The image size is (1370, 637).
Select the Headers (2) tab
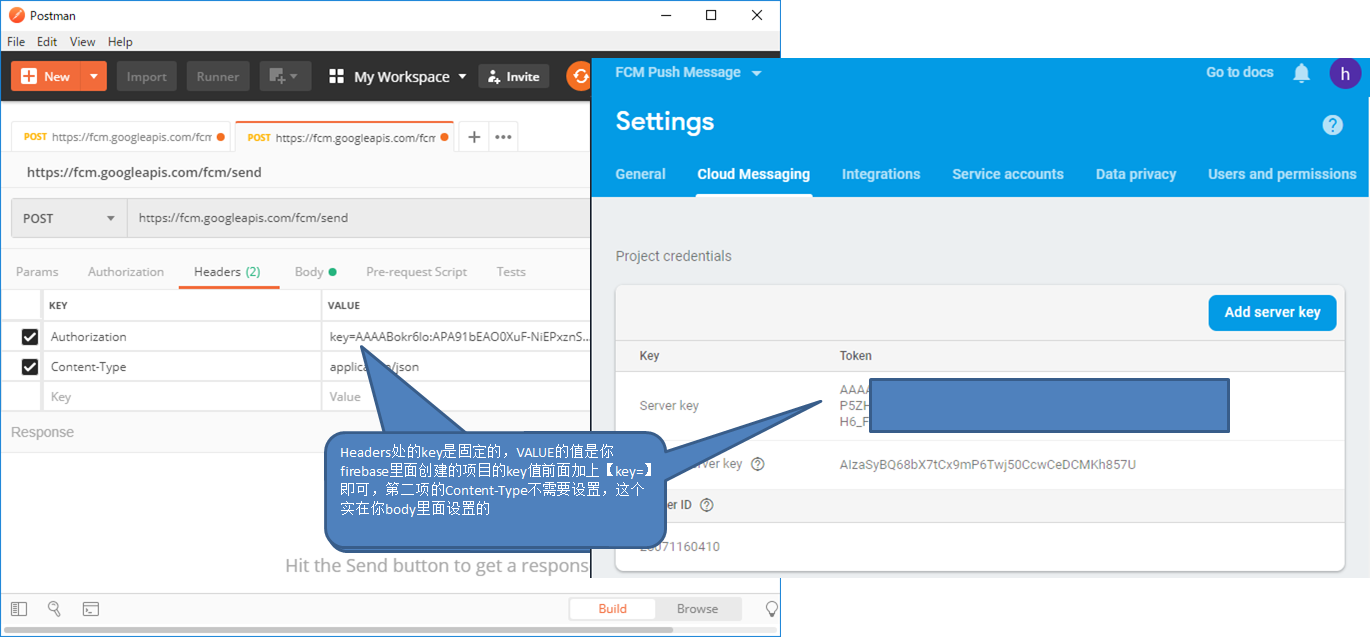tap(227, 272)
